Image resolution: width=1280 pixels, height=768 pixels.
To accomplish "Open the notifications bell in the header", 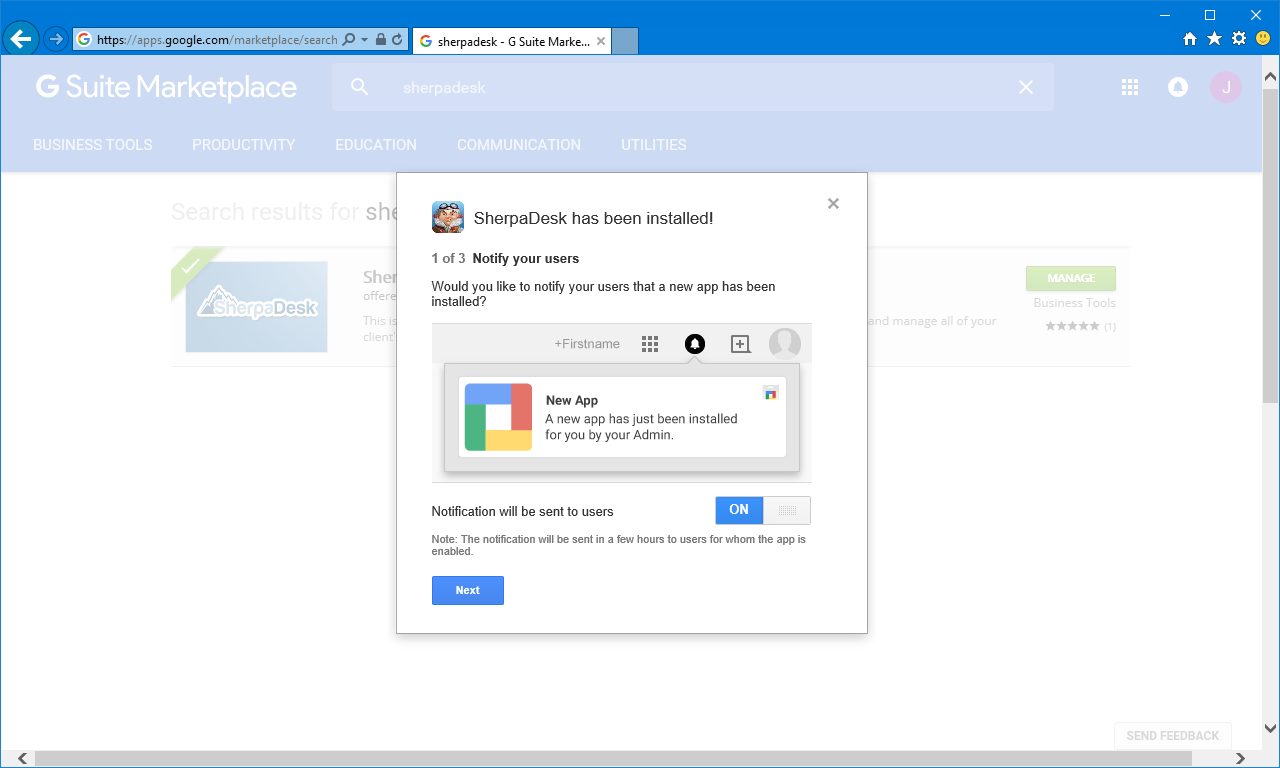I will (1177, 87).
